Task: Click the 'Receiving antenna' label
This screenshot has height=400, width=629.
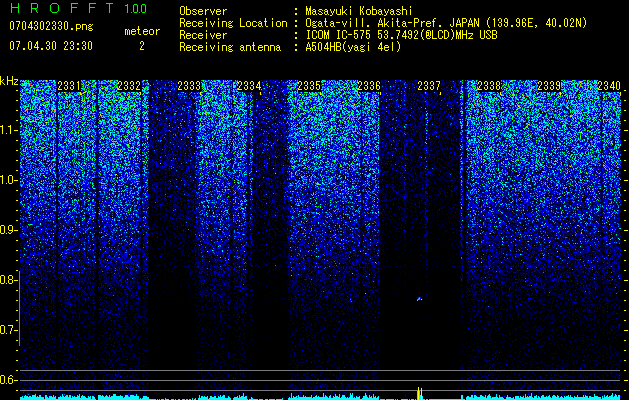Action: click(x=230, y=47)
